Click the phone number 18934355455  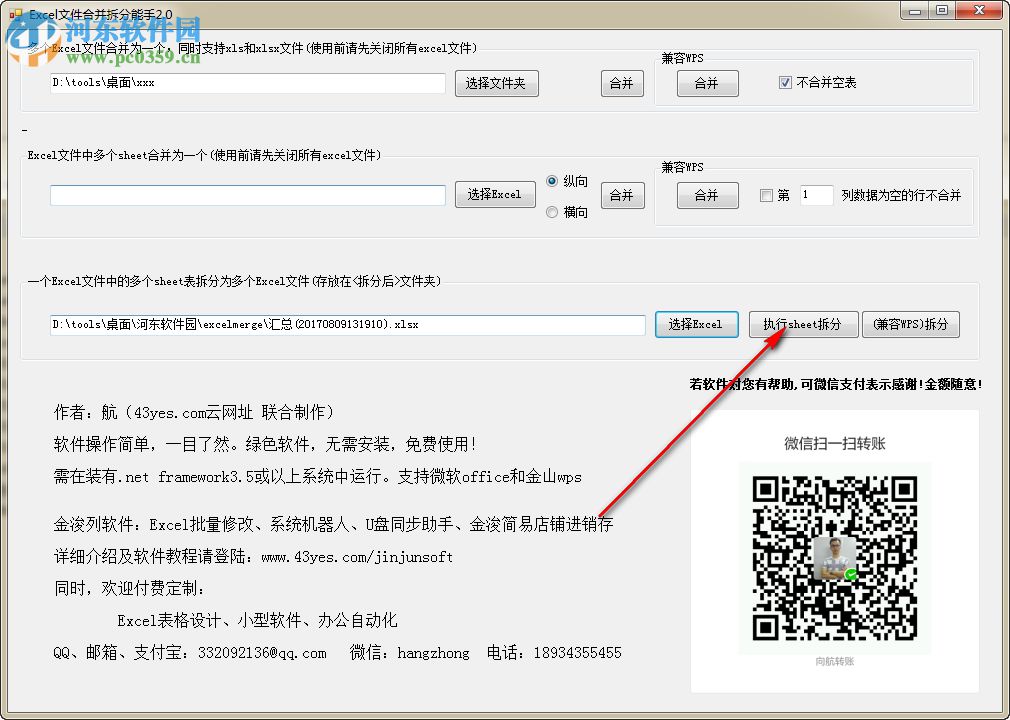578,652
